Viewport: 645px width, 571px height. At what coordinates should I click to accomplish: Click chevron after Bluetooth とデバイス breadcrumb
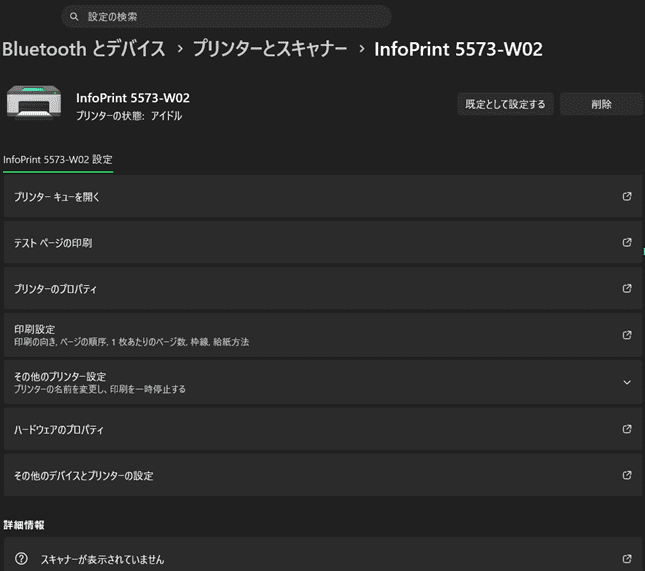[180, 49]
